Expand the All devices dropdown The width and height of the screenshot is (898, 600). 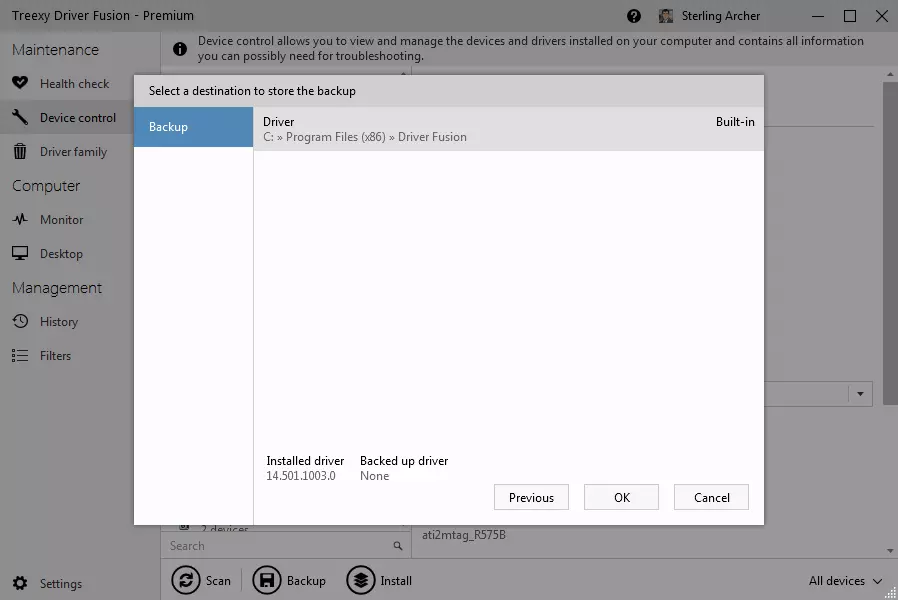[845, 581]
